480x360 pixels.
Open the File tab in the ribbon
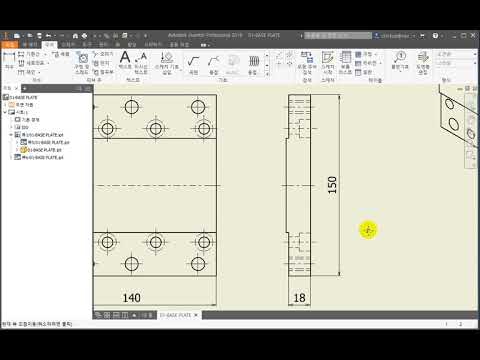click(9, 44)
